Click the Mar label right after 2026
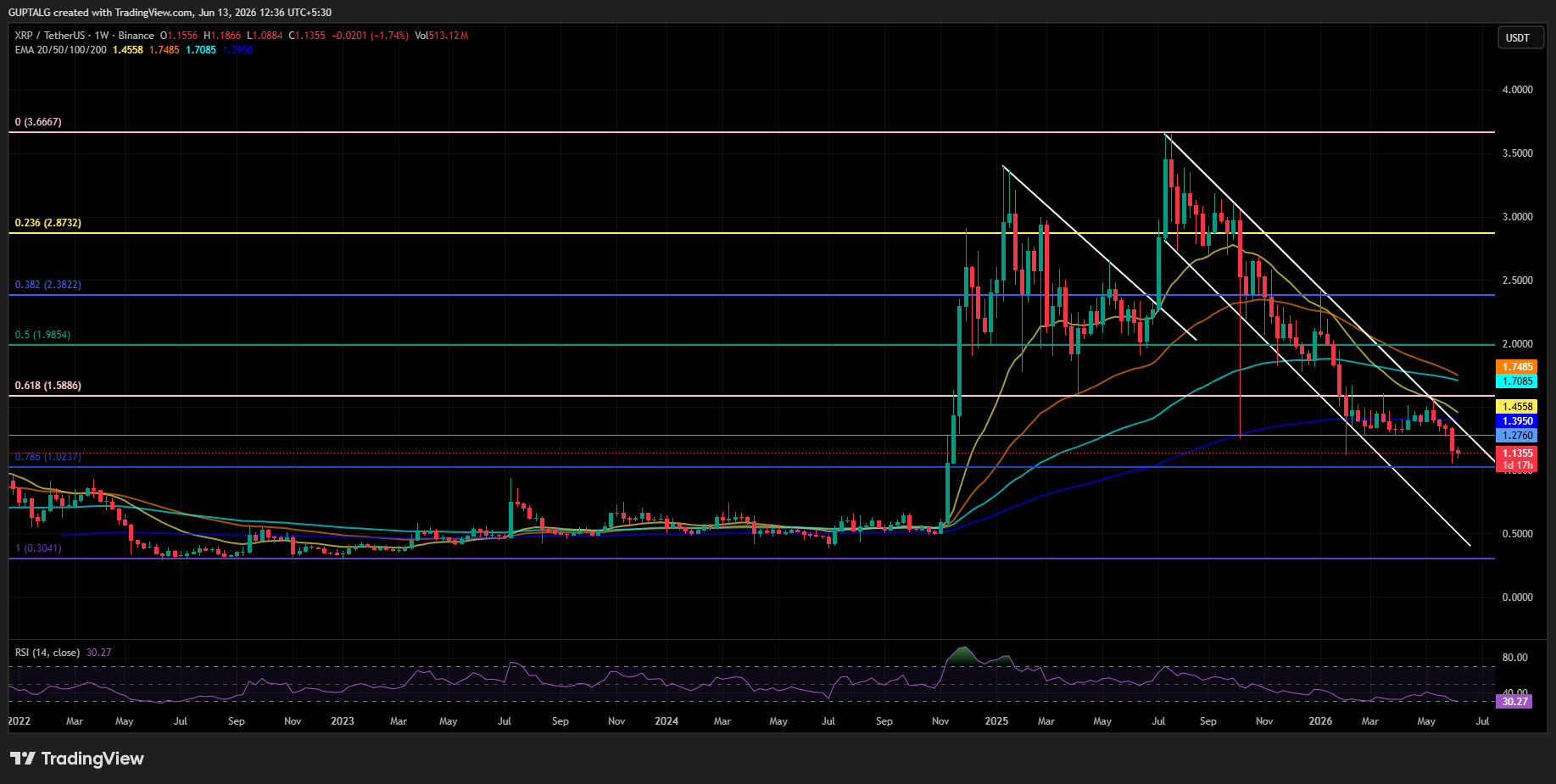The image size is (1556, 784). (x=1370, y=721)
